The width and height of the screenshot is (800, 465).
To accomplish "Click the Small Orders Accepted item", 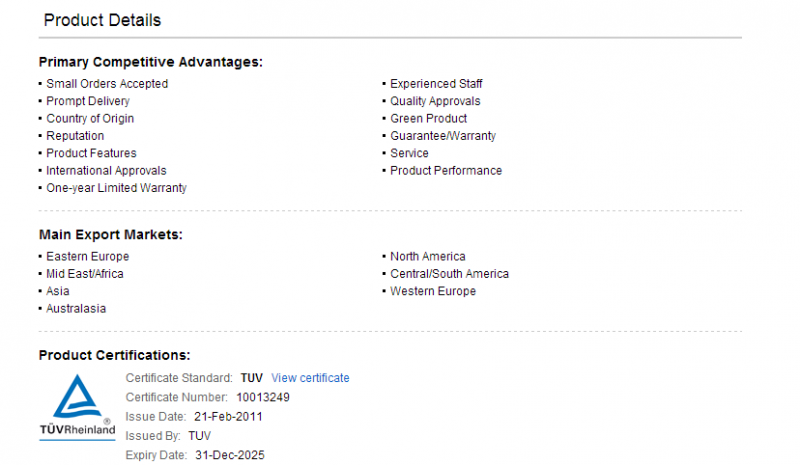I will (x=107, y=84).
